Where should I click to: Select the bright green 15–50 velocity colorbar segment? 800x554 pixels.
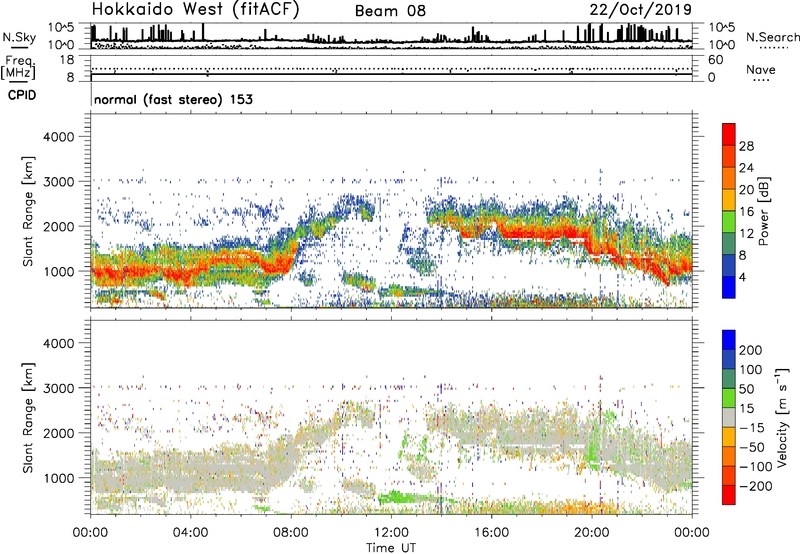coord(729,398)
